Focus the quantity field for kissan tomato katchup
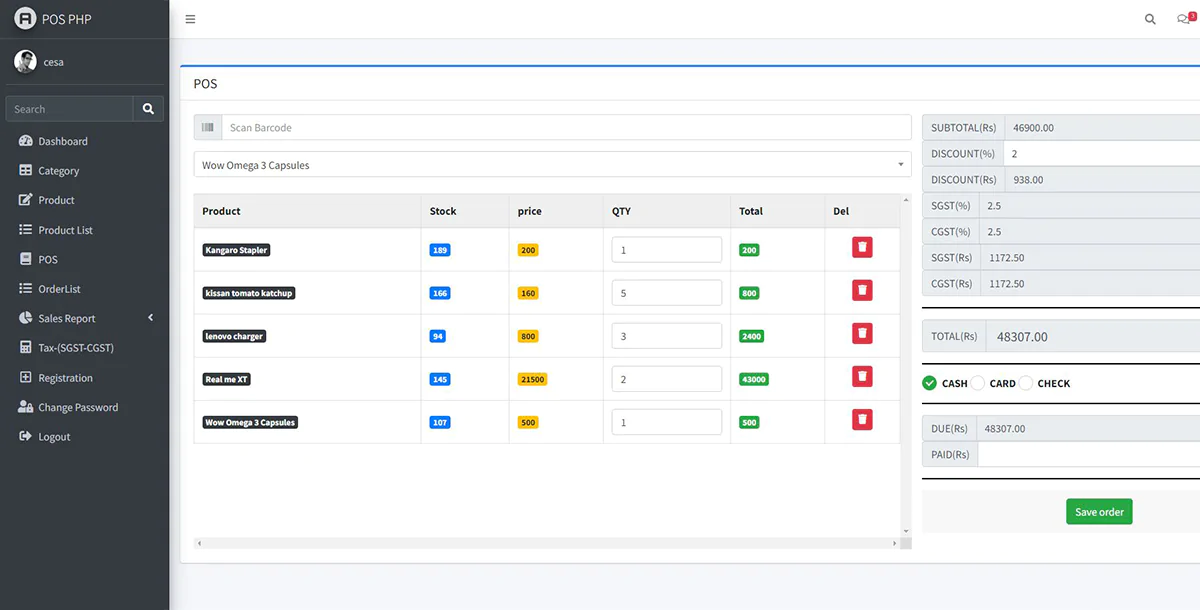Screen dimensions: 1200x610 666,293
